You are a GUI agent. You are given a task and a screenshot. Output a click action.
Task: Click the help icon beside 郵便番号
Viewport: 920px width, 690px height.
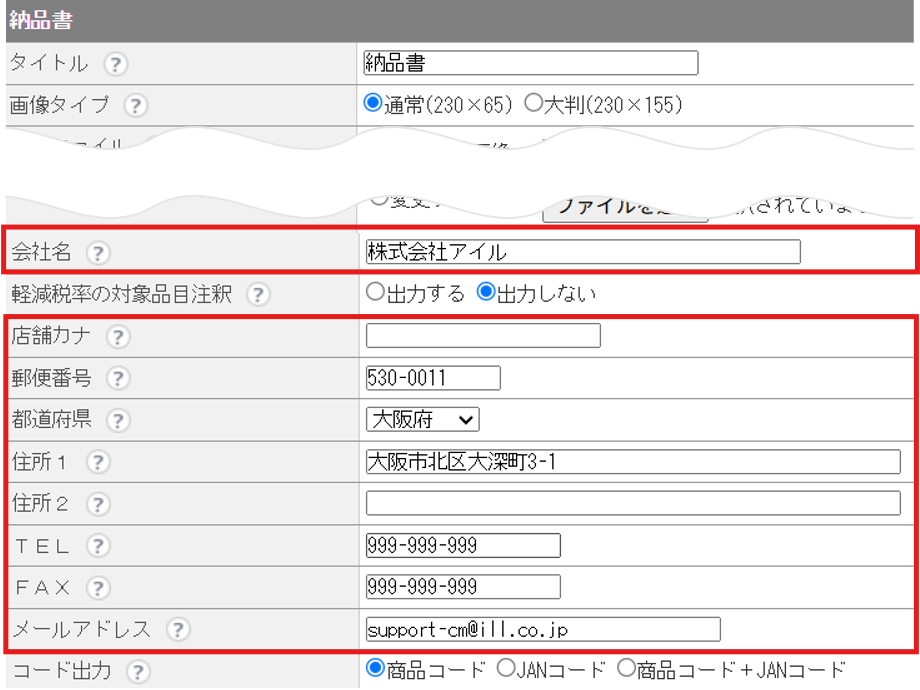(118, 378)
